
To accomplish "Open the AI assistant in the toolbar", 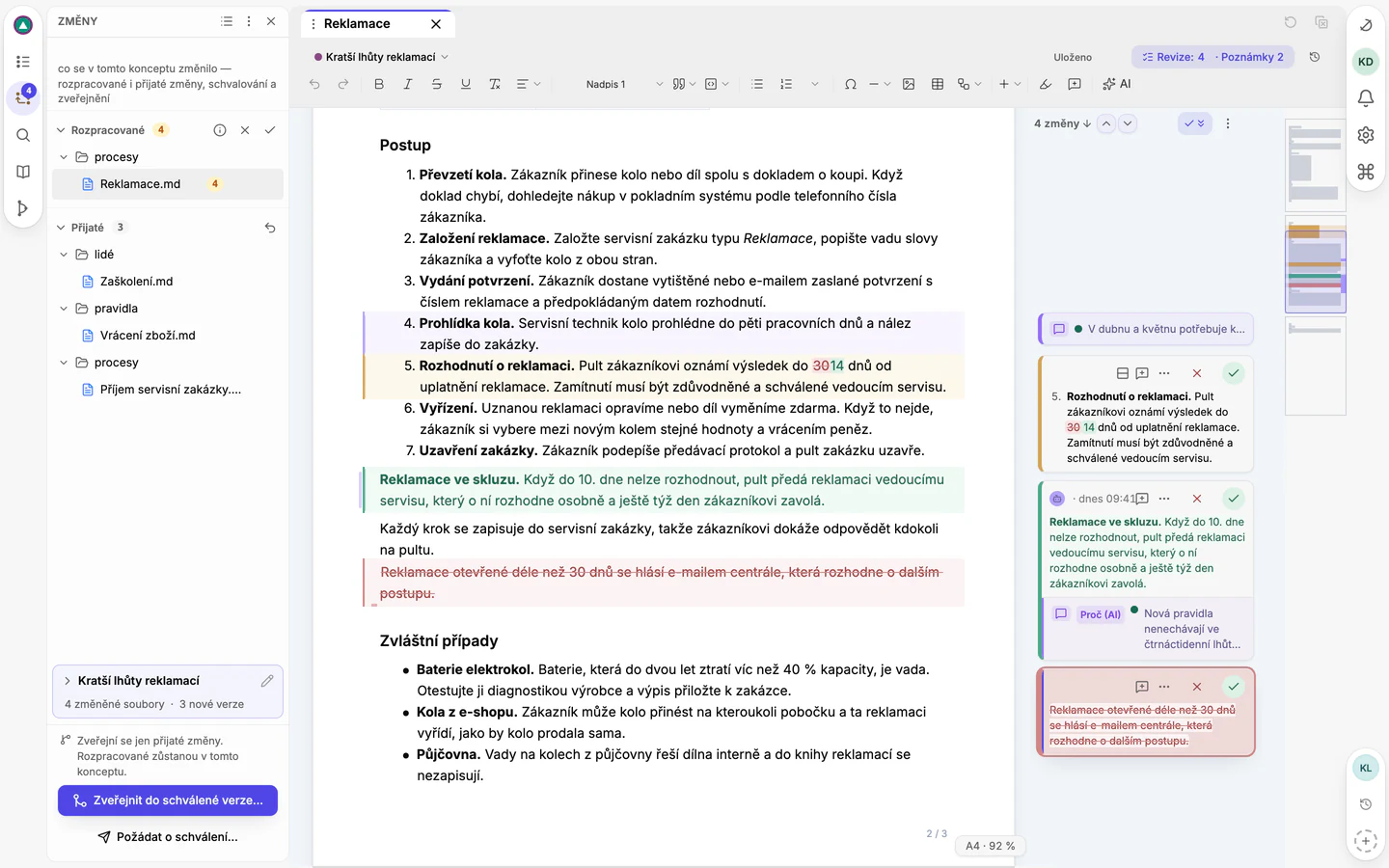I will click(1117, 84).
